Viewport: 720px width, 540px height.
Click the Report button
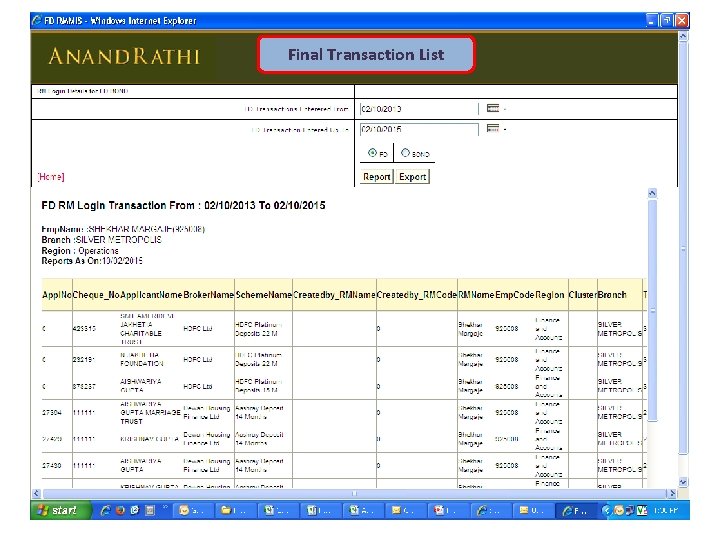pyautogui.click(x=377, y=177)
